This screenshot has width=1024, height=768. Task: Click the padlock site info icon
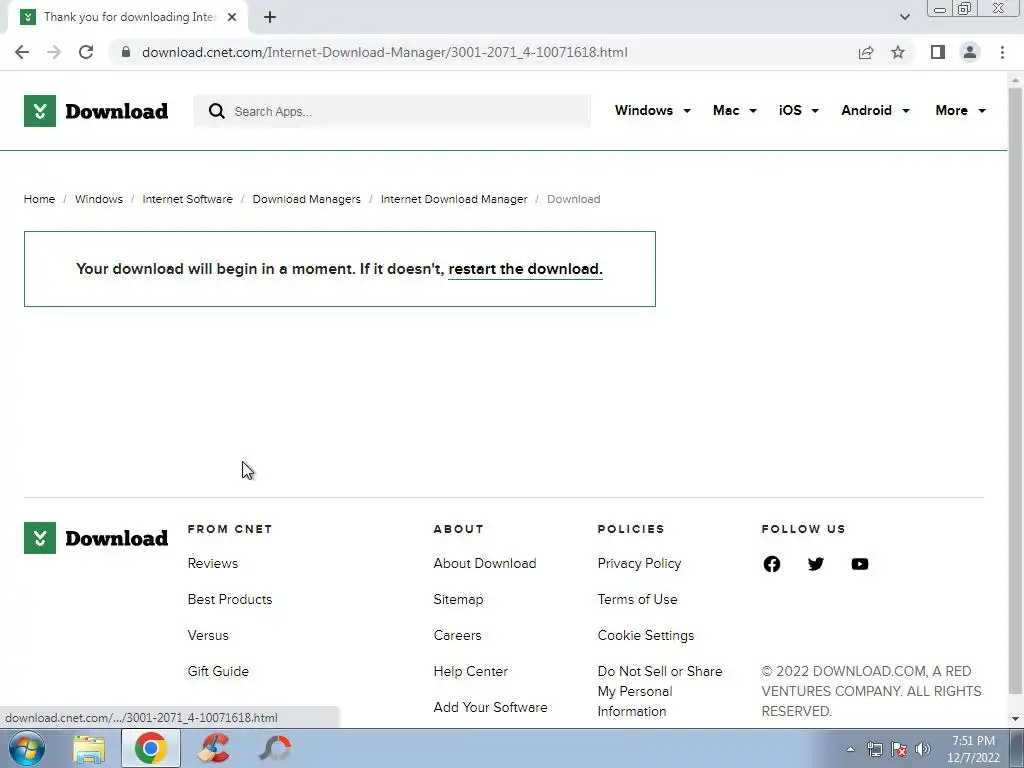(x=126, y=52)
